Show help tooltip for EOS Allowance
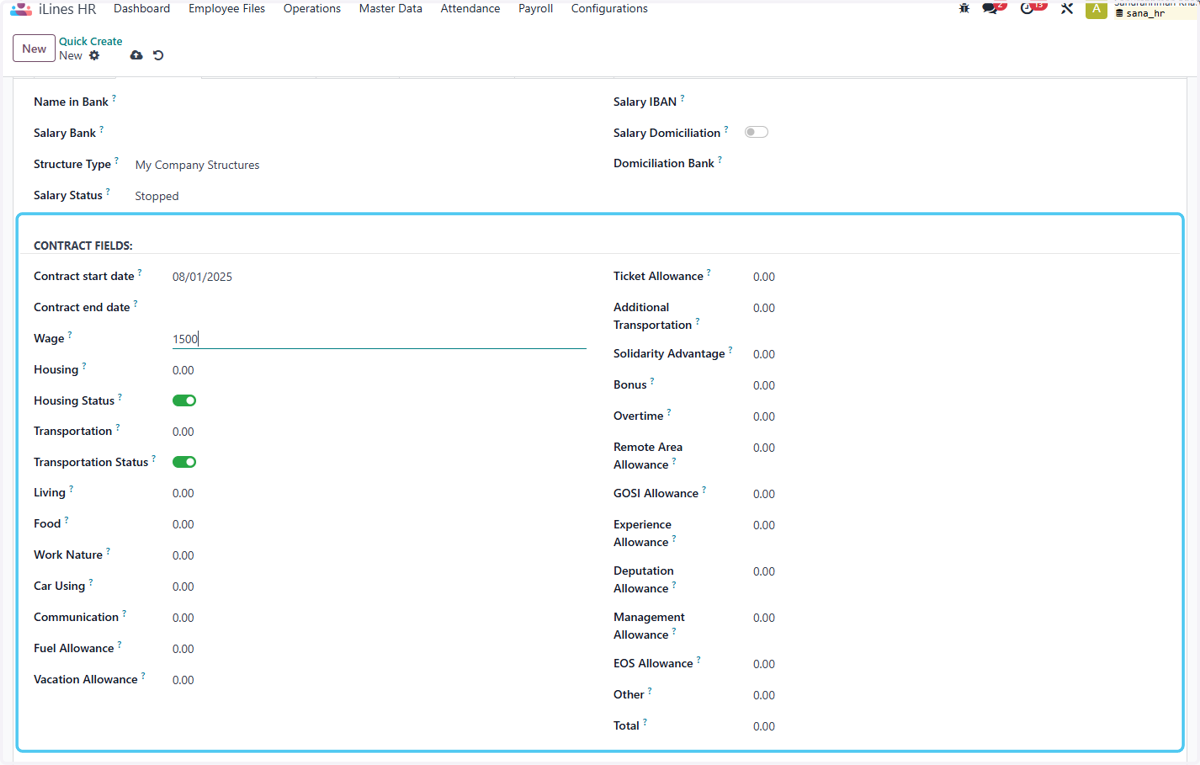Image resolution: width=1200 pixels, height=765 pixels. click(x=698, y=659)
